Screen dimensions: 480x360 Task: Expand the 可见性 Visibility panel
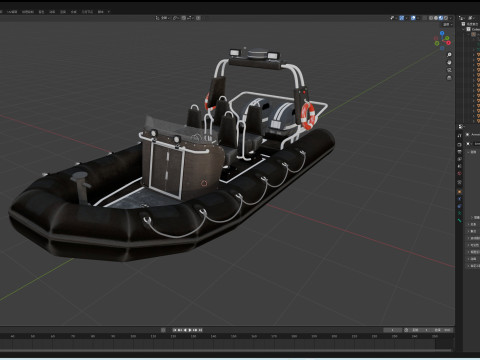coord(472,245)
